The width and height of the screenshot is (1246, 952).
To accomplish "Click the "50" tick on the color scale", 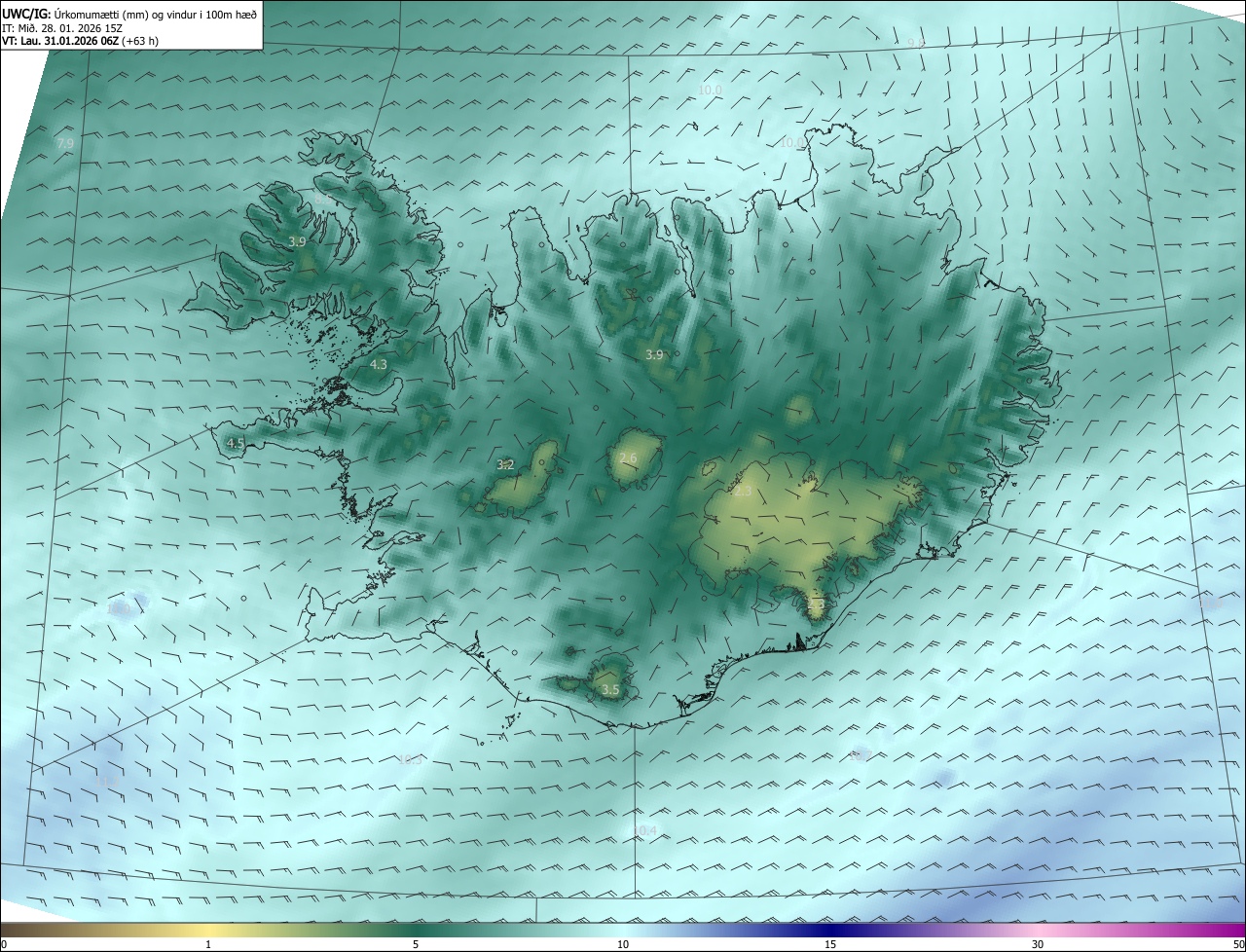I will [1239, 944].
